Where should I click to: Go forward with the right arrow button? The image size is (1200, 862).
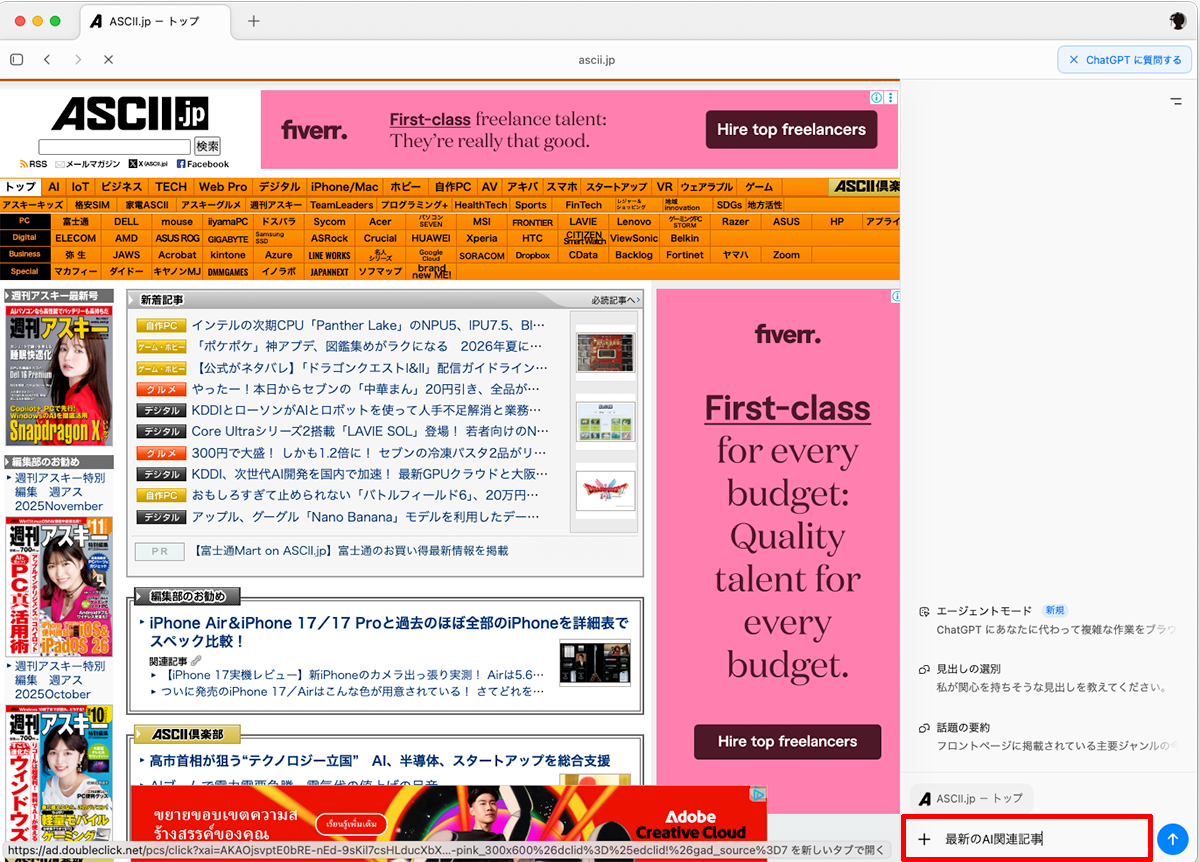78,60
